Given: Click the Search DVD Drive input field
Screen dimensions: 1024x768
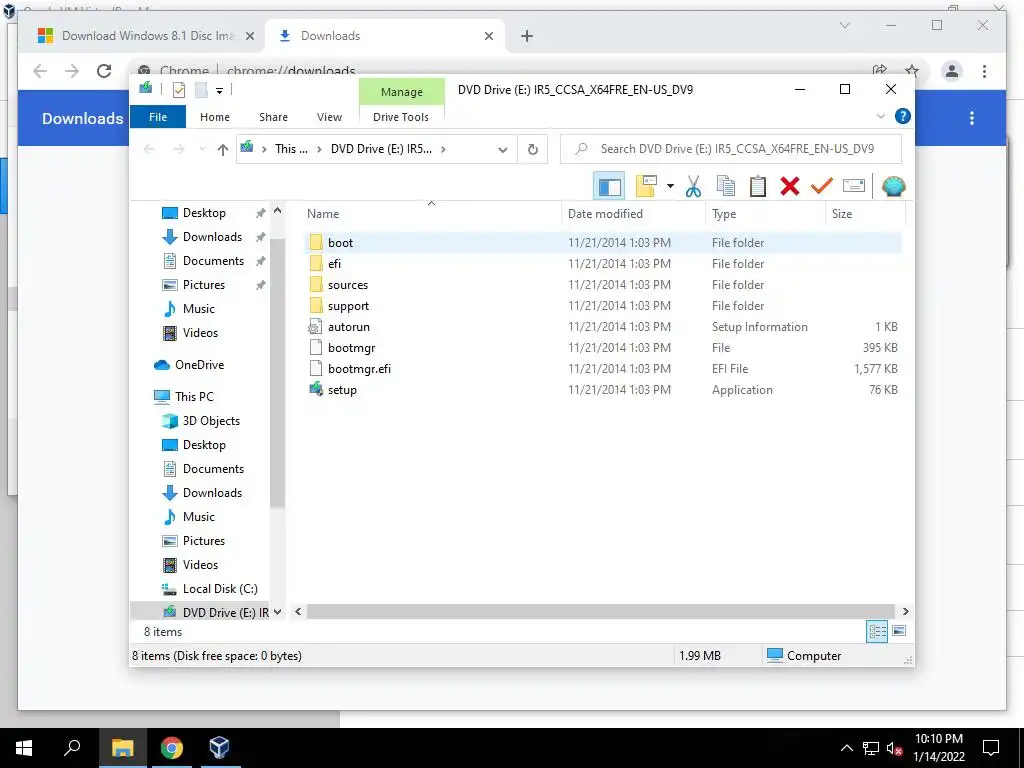Looking at the screenshot, I should tap(731, 149).
